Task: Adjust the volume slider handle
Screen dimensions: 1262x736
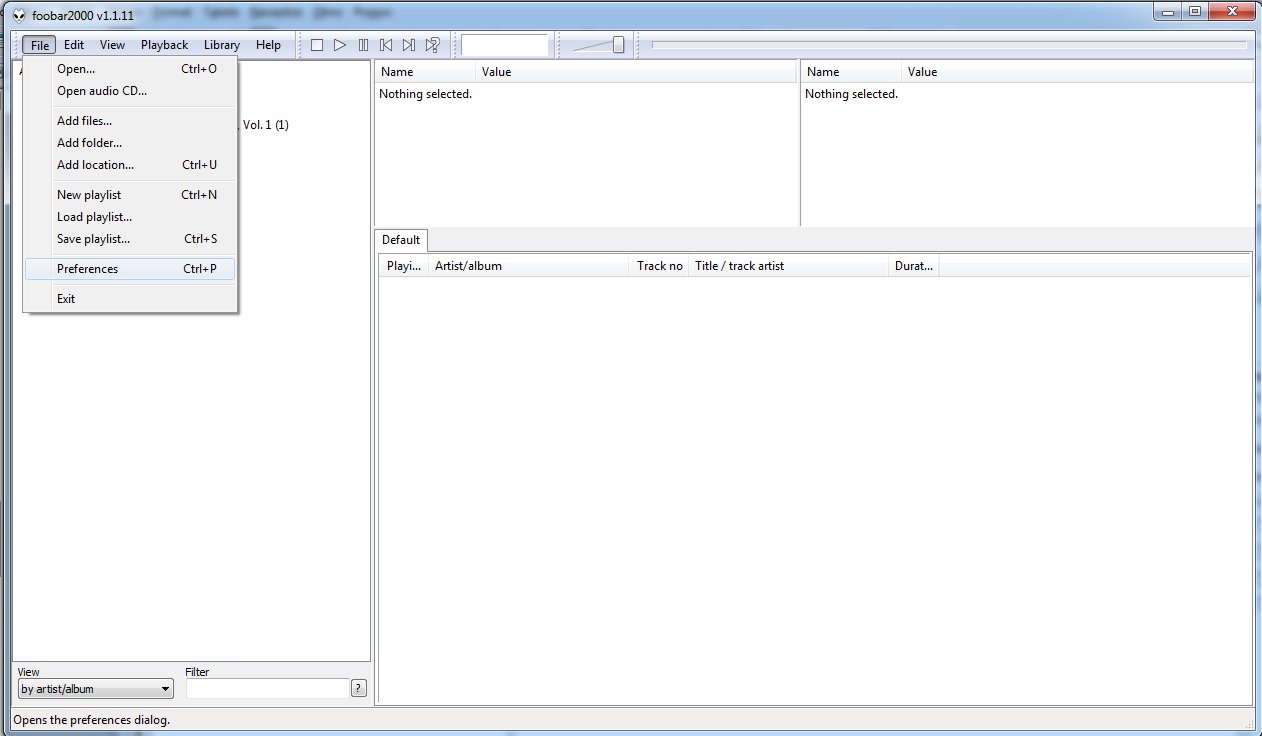Action: pos(619,45)
